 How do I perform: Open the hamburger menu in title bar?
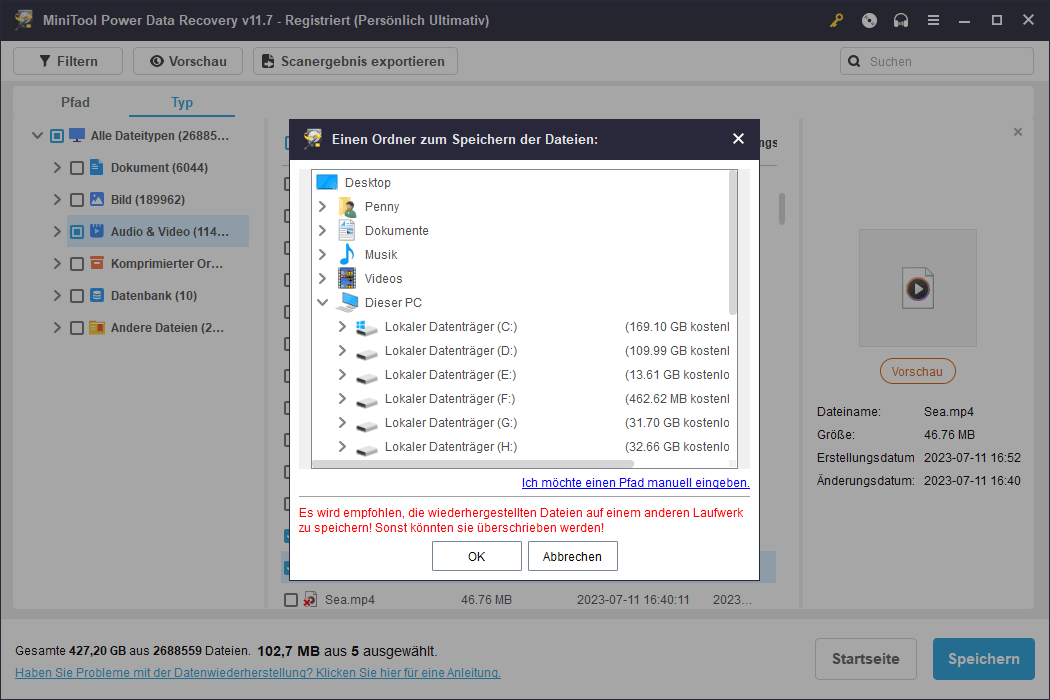[x=933, y=20]
